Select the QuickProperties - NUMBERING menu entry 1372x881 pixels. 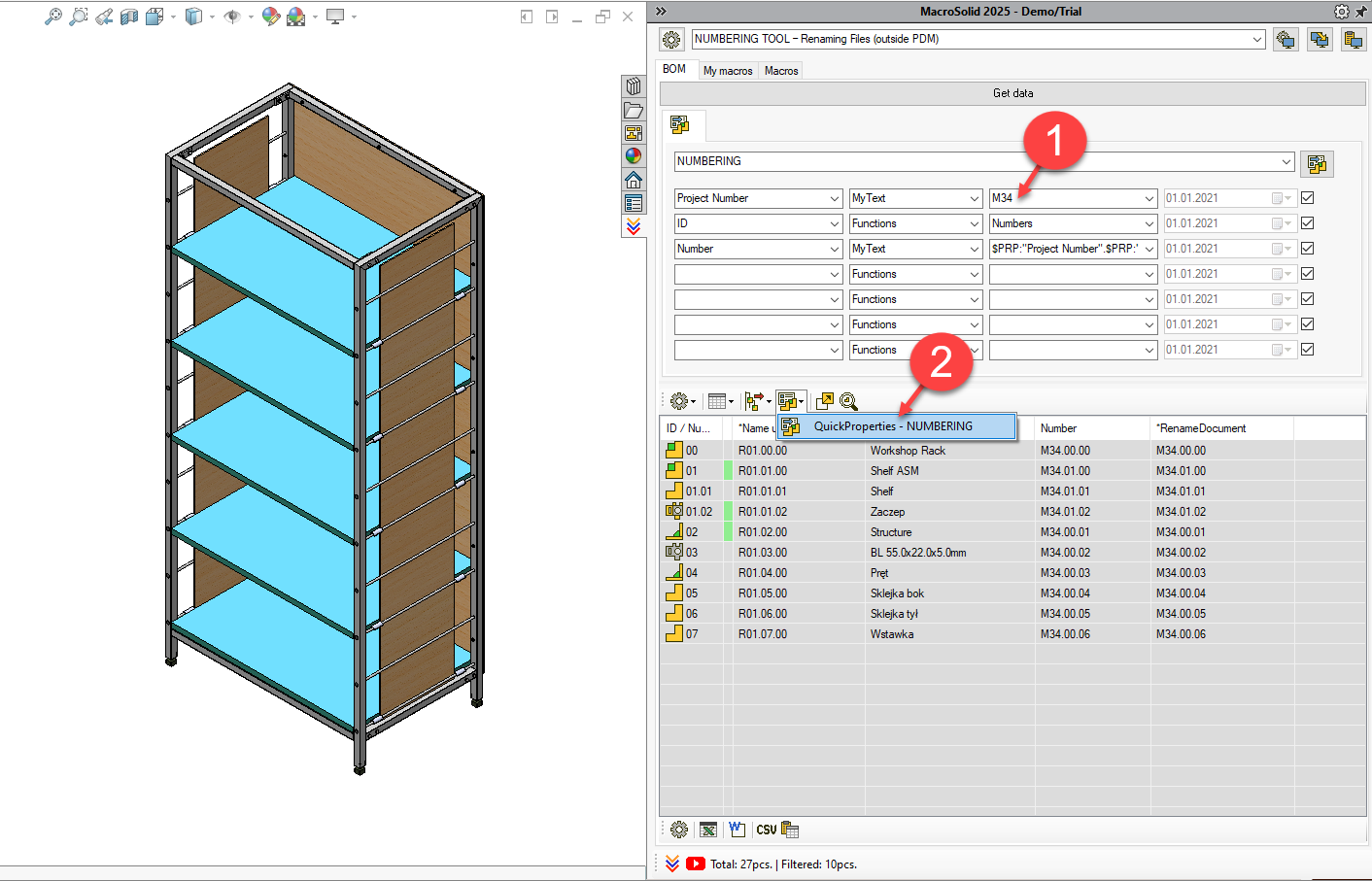(x=897, y=426)
